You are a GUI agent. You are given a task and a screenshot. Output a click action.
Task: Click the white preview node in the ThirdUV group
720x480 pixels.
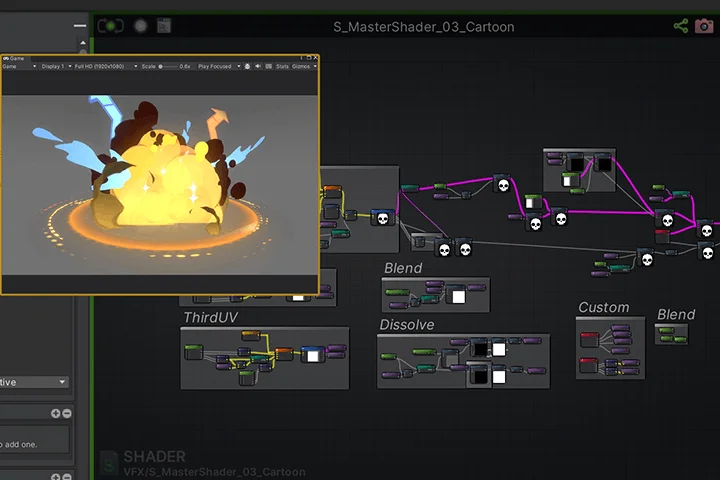(313, 356)
